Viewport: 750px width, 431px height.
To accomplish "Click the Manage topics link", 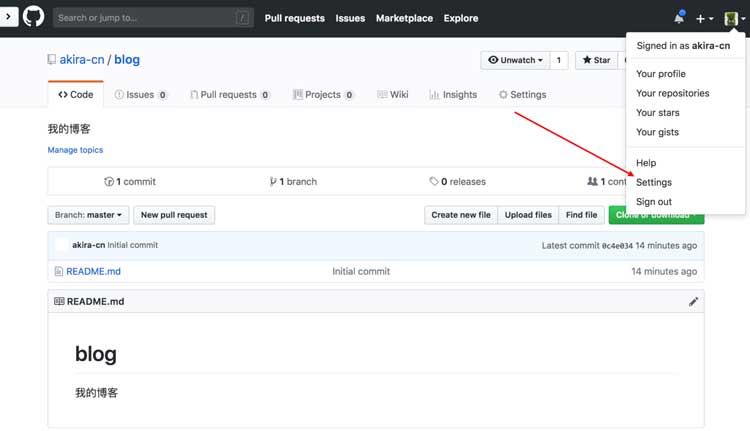I will tap(75, 150).
